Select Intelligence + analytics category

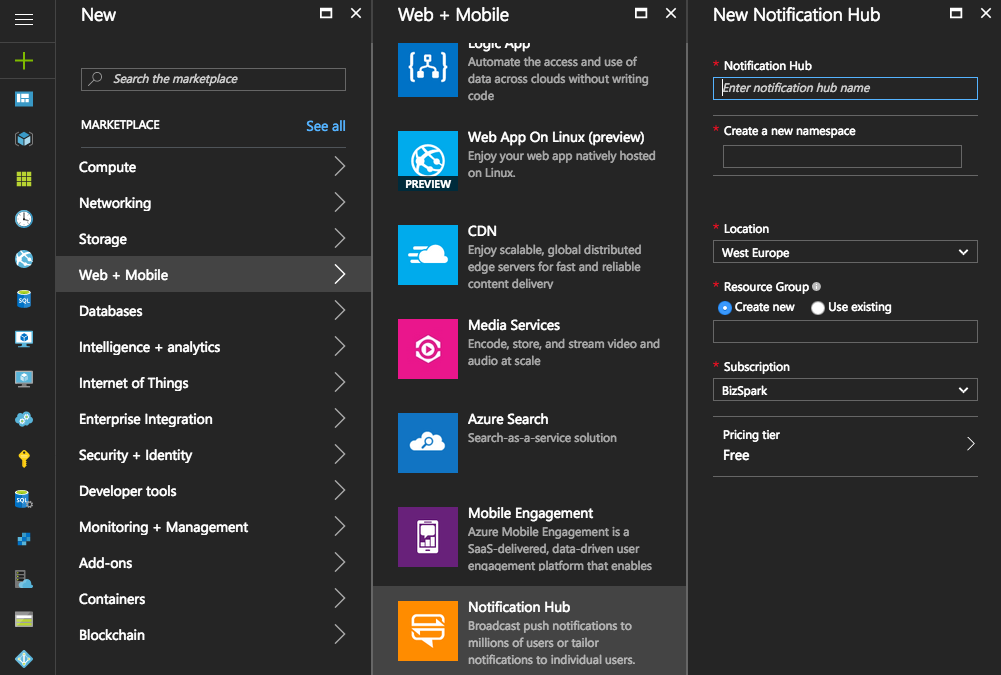213,347
